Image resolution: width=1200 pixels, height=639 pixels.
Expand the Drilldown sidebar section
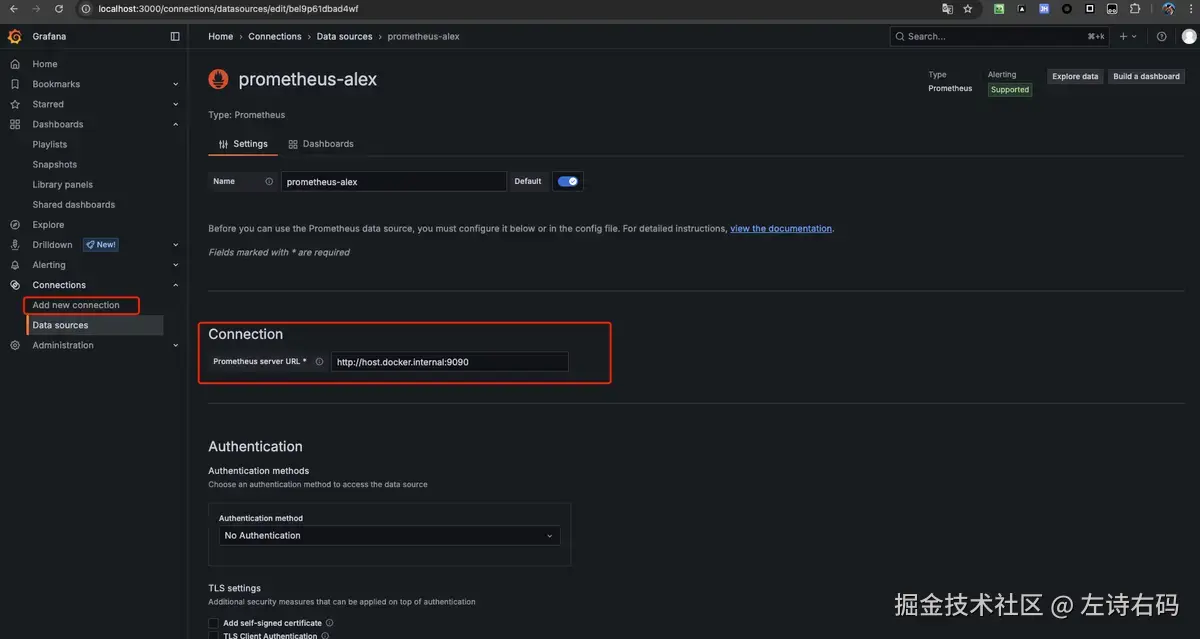tap(176, 245)
